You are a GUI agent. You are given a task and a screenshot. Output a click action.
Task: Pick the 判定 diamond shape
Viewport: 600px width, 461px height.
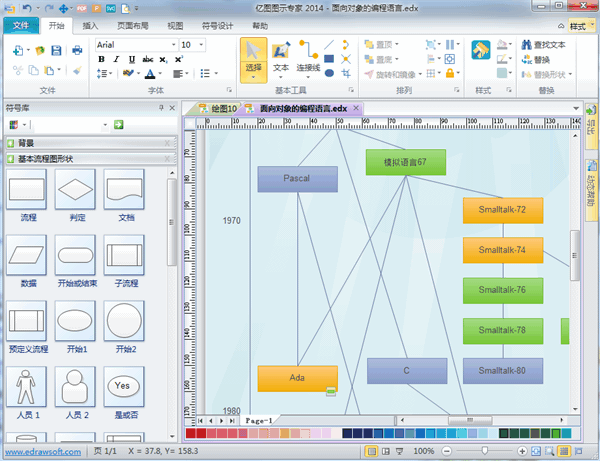click(75, 190)
